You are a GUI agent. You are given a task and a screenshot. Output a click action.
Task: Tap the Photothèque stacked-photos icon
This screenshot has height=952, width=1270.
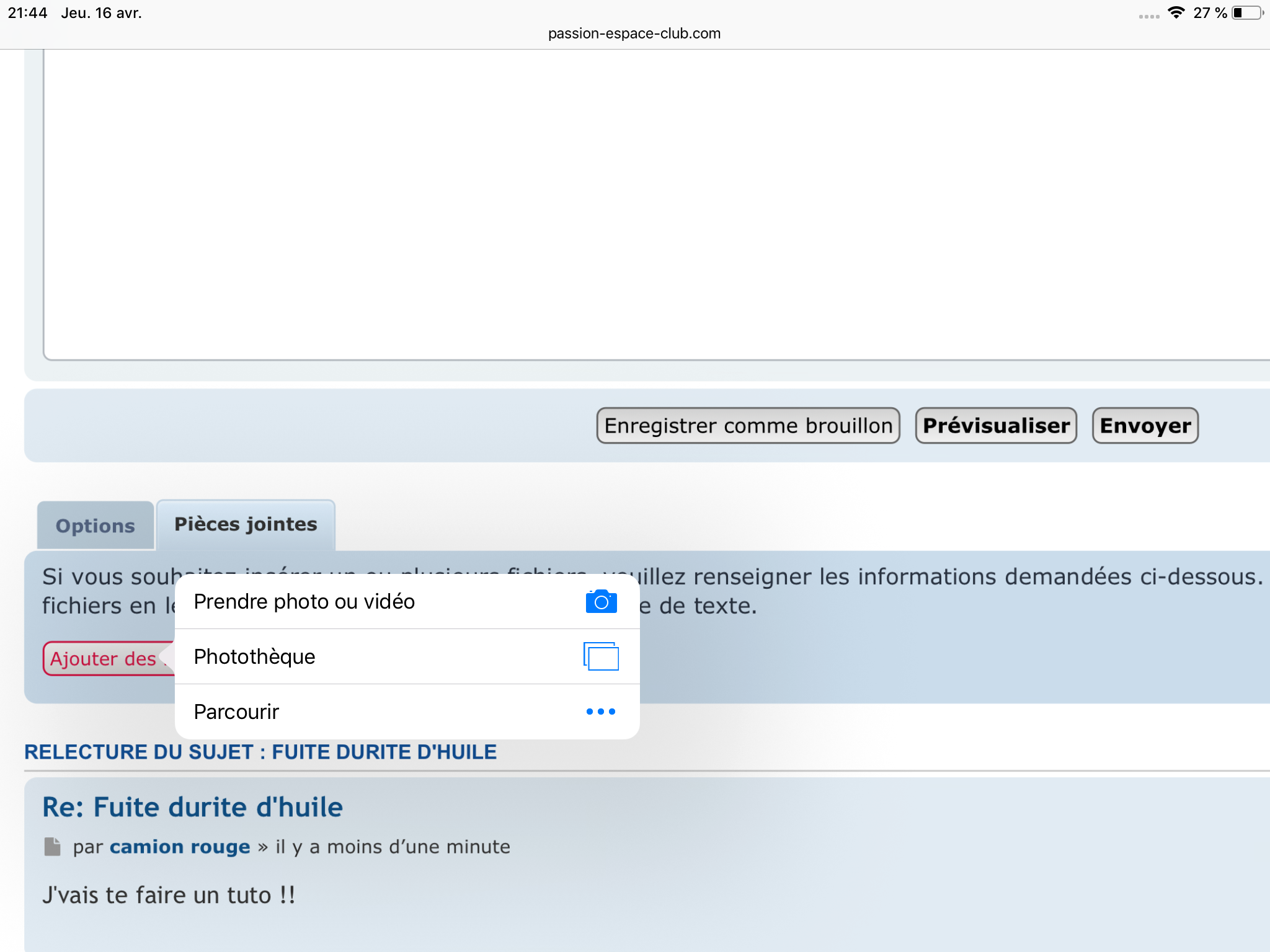[601, 656]
